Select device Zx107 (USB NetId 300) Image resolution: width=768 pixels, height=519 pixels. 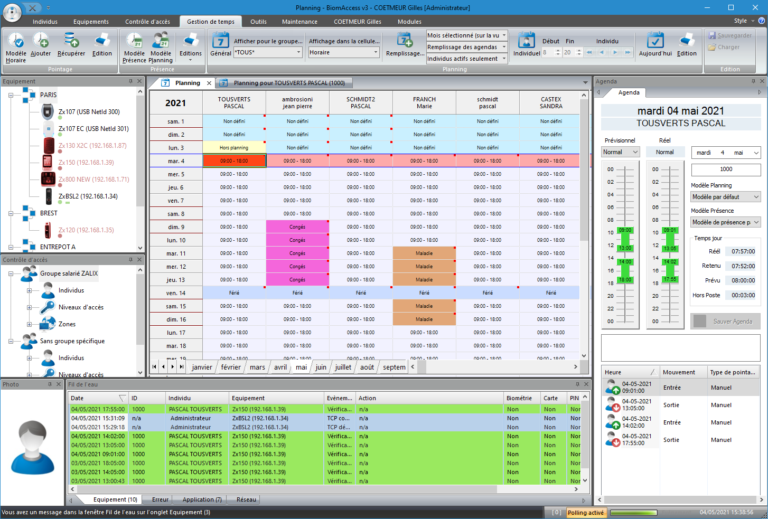click(89, 112)
